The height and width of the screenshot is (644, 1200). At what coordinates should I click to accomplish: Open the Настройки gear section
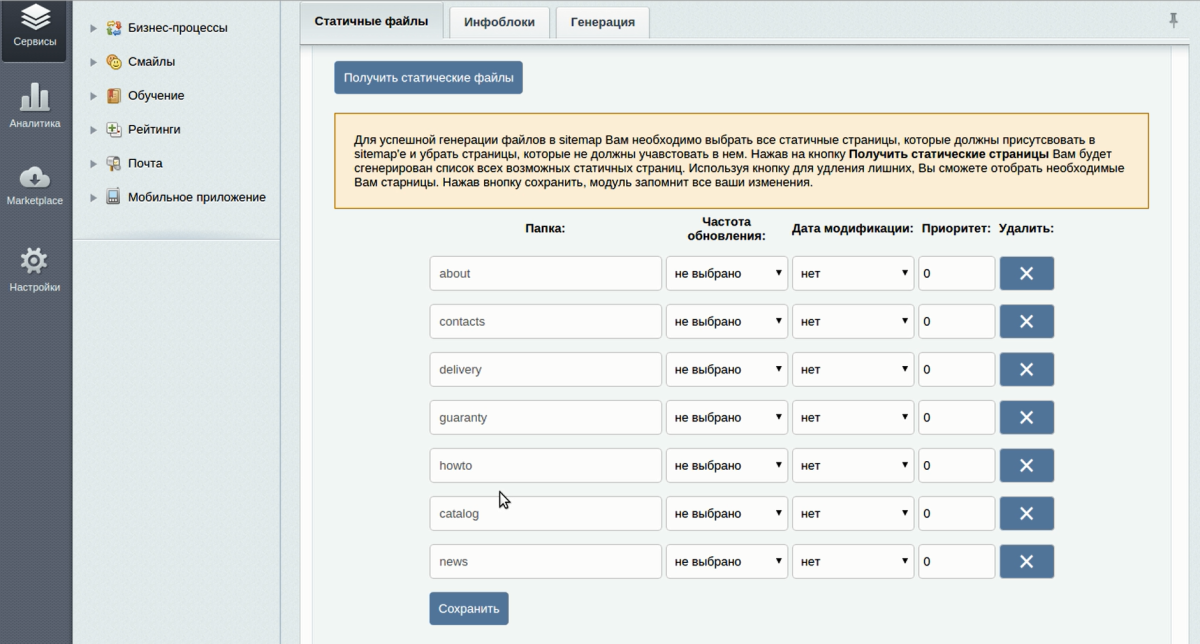tap(34, 262)
